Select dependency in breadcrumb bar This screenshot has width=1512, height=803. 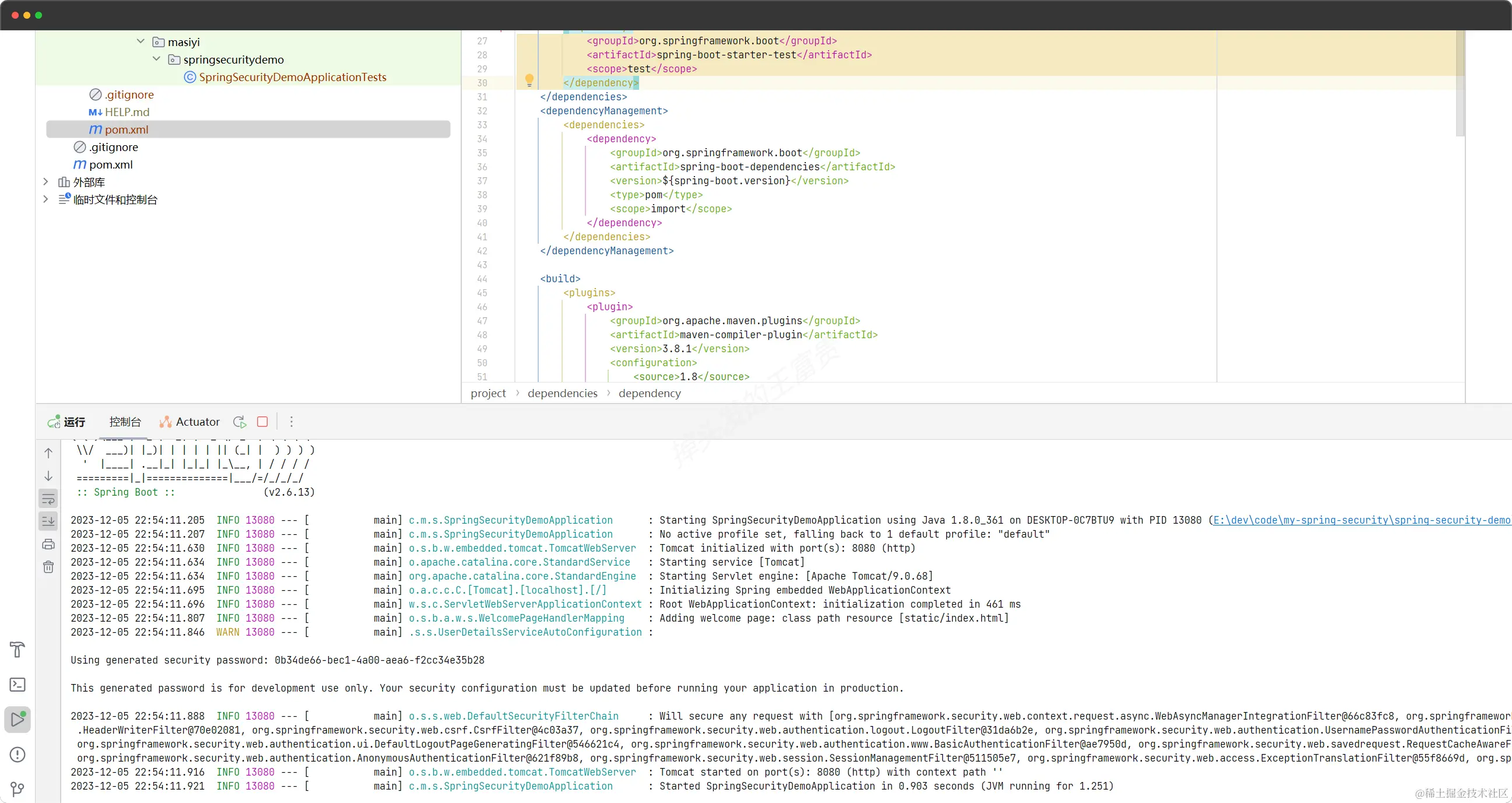[650, 393]
